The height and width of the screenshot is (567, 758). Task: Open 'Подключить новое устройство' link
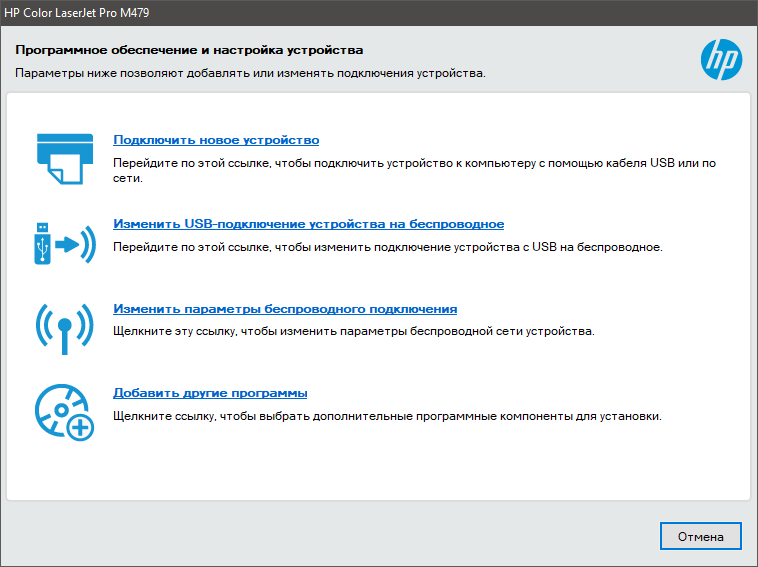coord(216,140)
